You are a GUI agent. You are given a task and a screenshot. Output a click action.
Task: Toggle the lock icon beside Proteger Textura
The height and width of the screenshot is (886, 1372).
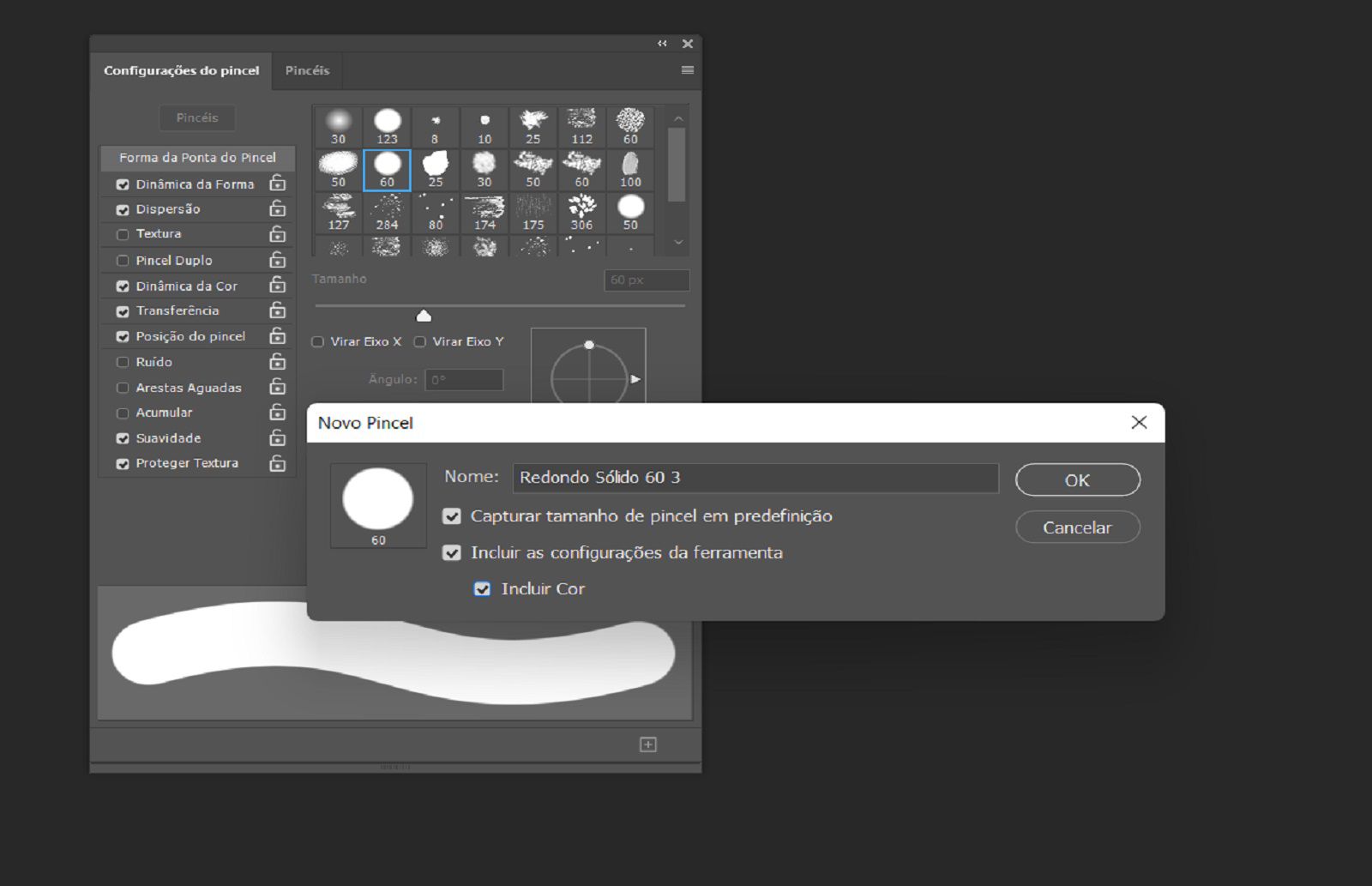coord(277,462)
